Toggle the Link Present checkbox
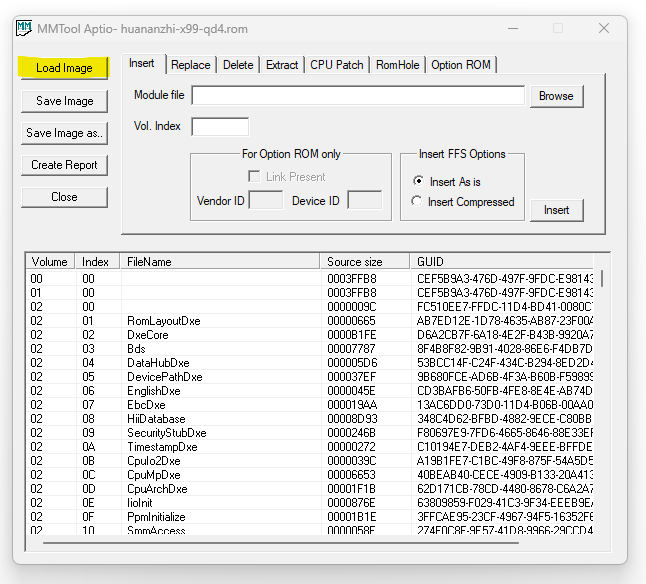The width and height of the screenshot is (646, 584). point(254,177)
